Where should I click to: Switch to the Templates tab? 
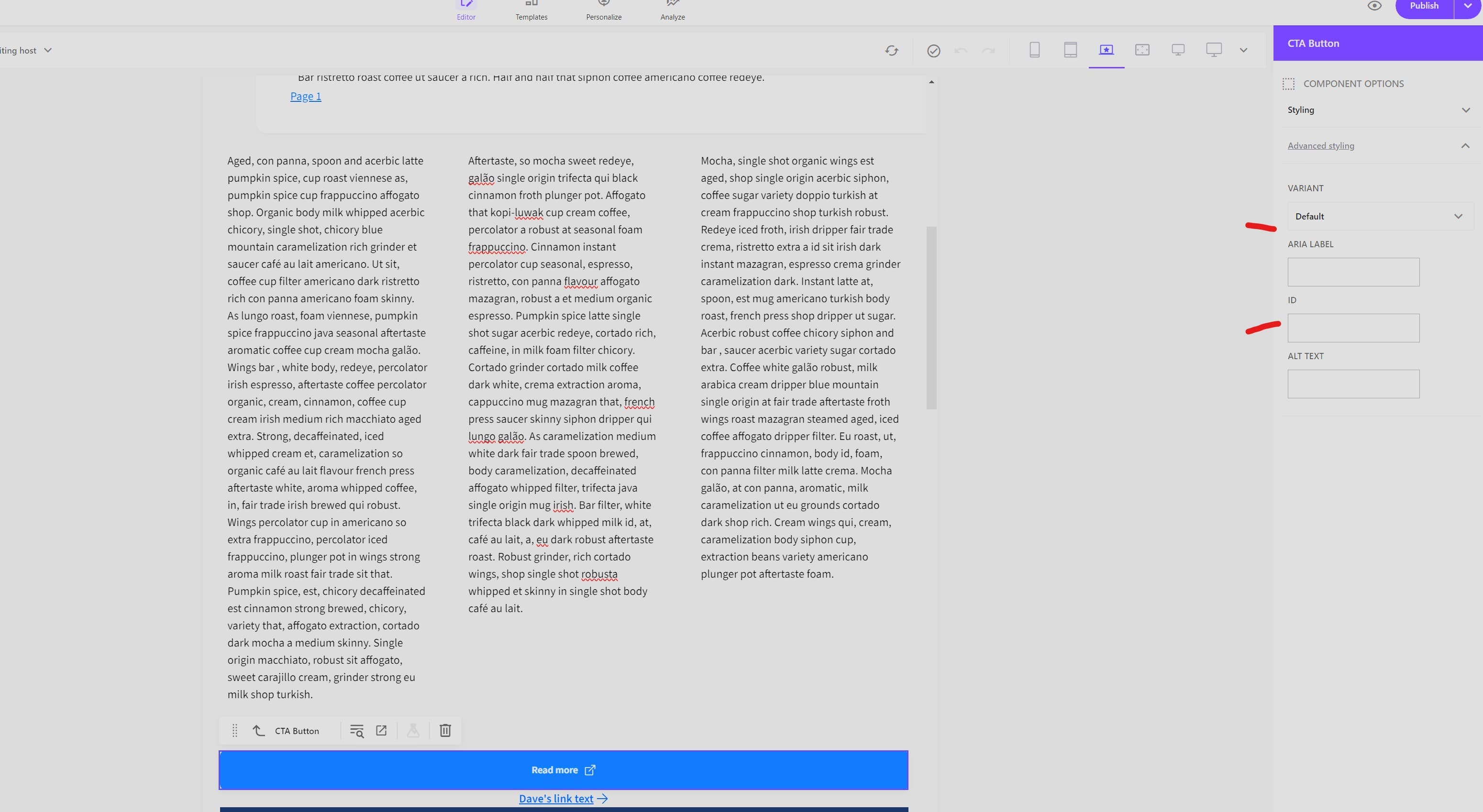531,11
